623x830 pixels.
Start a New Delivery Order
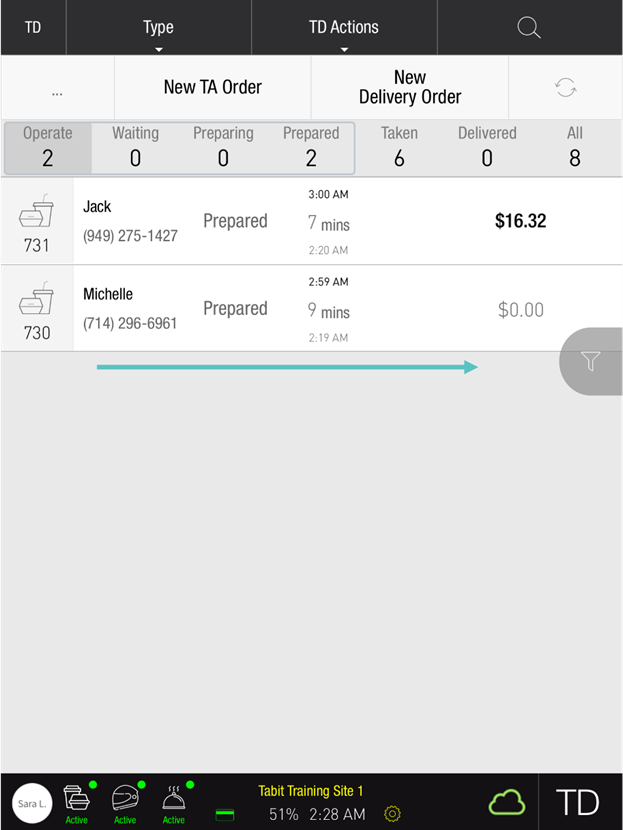pos(410,87)
